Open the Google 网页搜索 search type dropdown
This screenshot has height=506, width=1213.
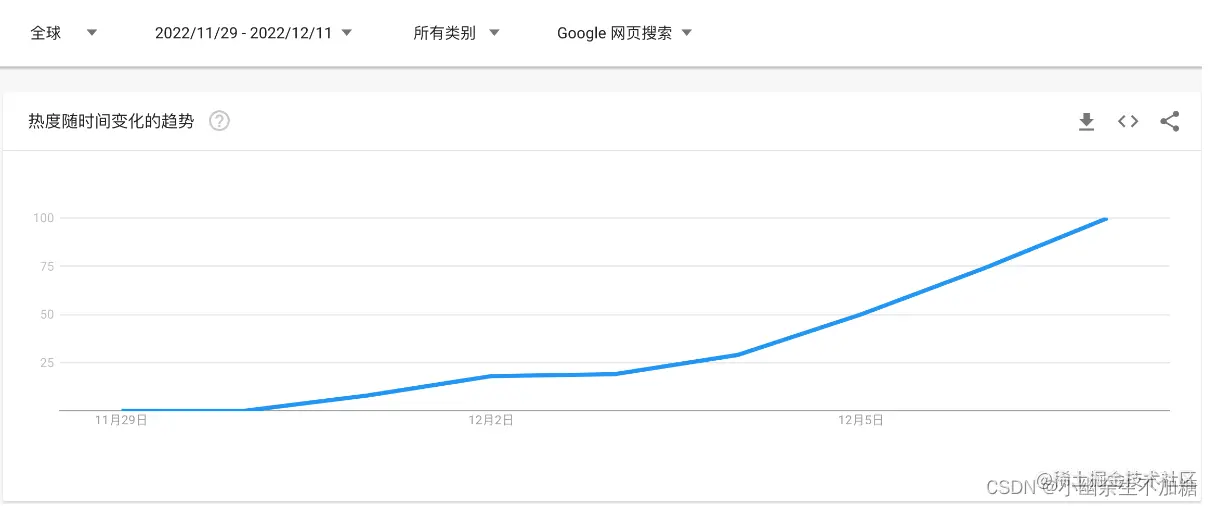(625, 33)
